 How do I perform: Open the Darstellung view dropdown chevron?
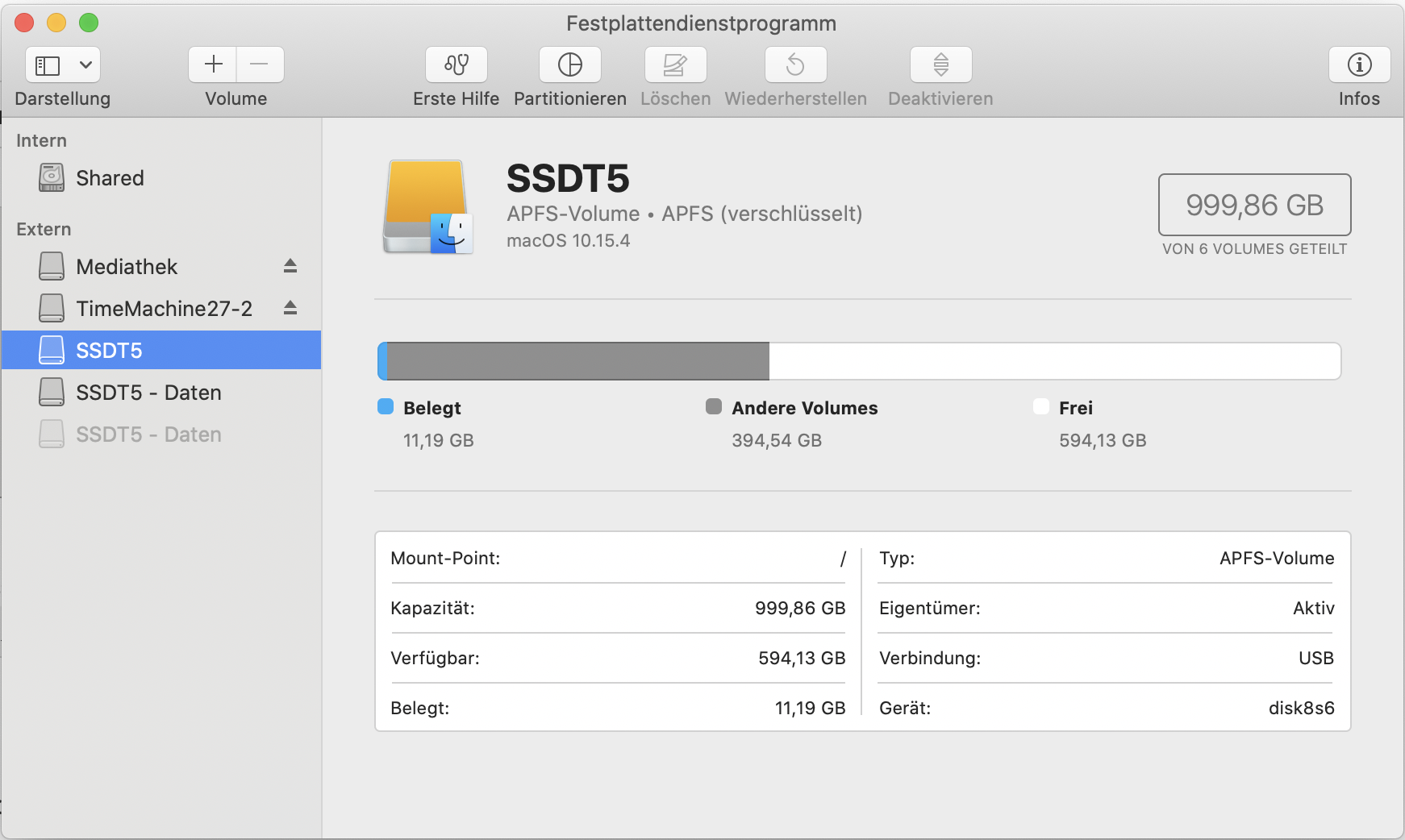pos(85,64)
